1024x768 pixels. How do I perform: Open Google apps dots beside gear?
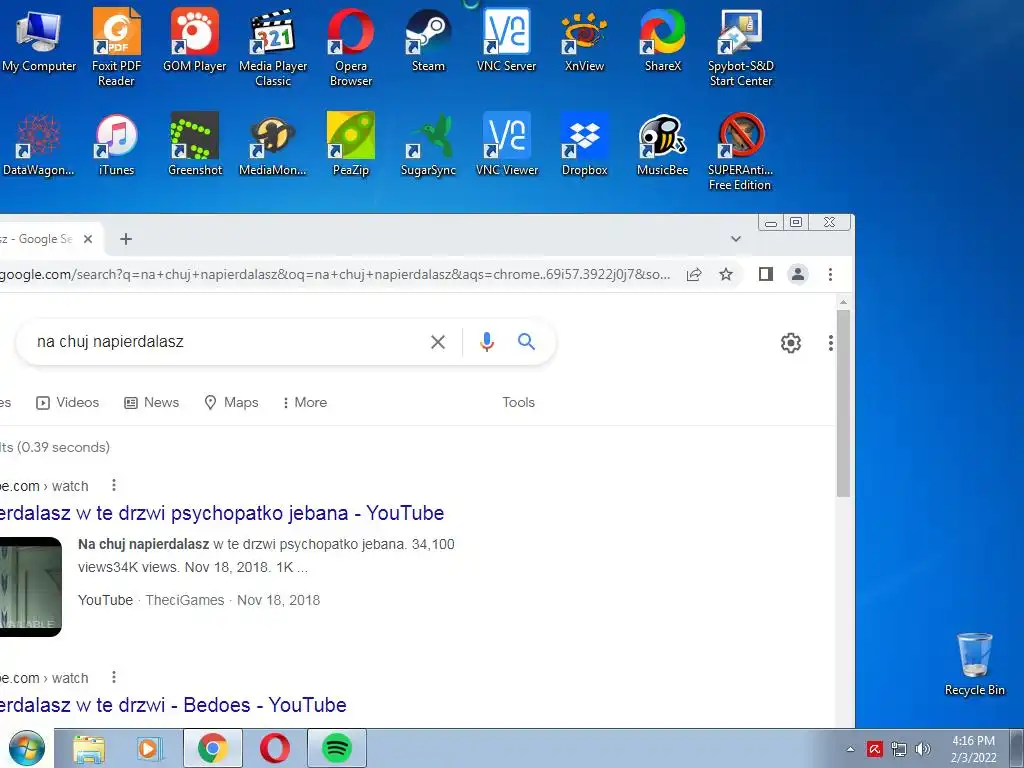(x=830, y=343)
